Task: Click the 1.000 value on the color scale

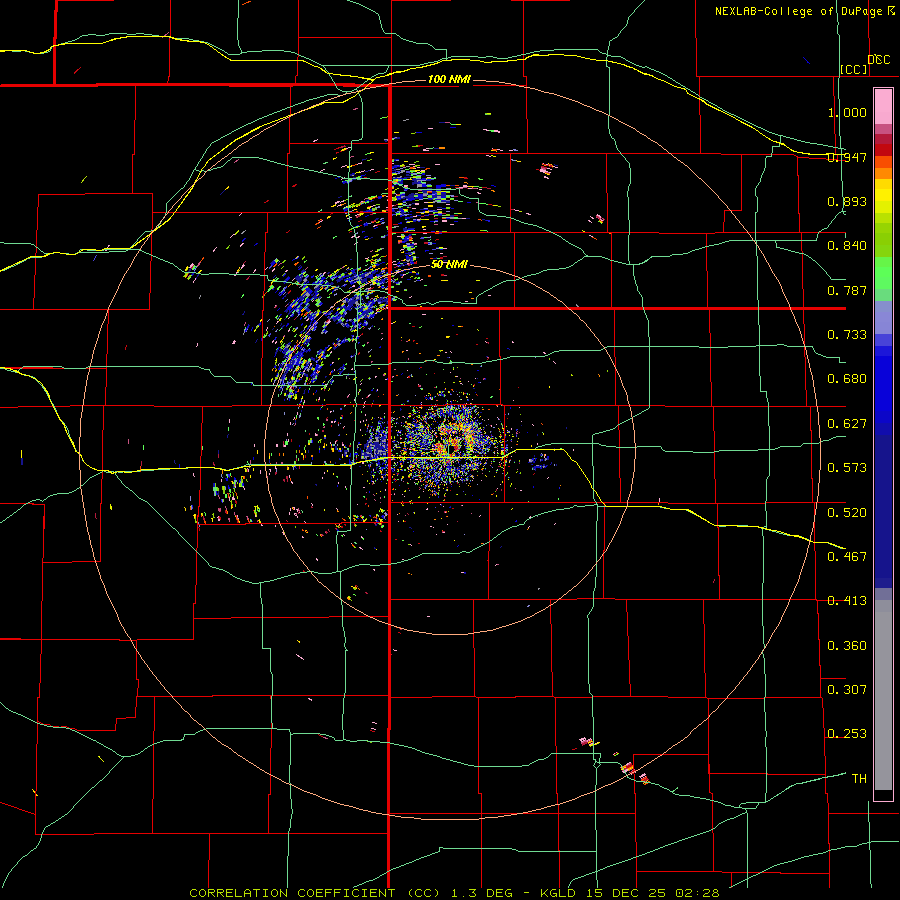Action: coord(847,112)
